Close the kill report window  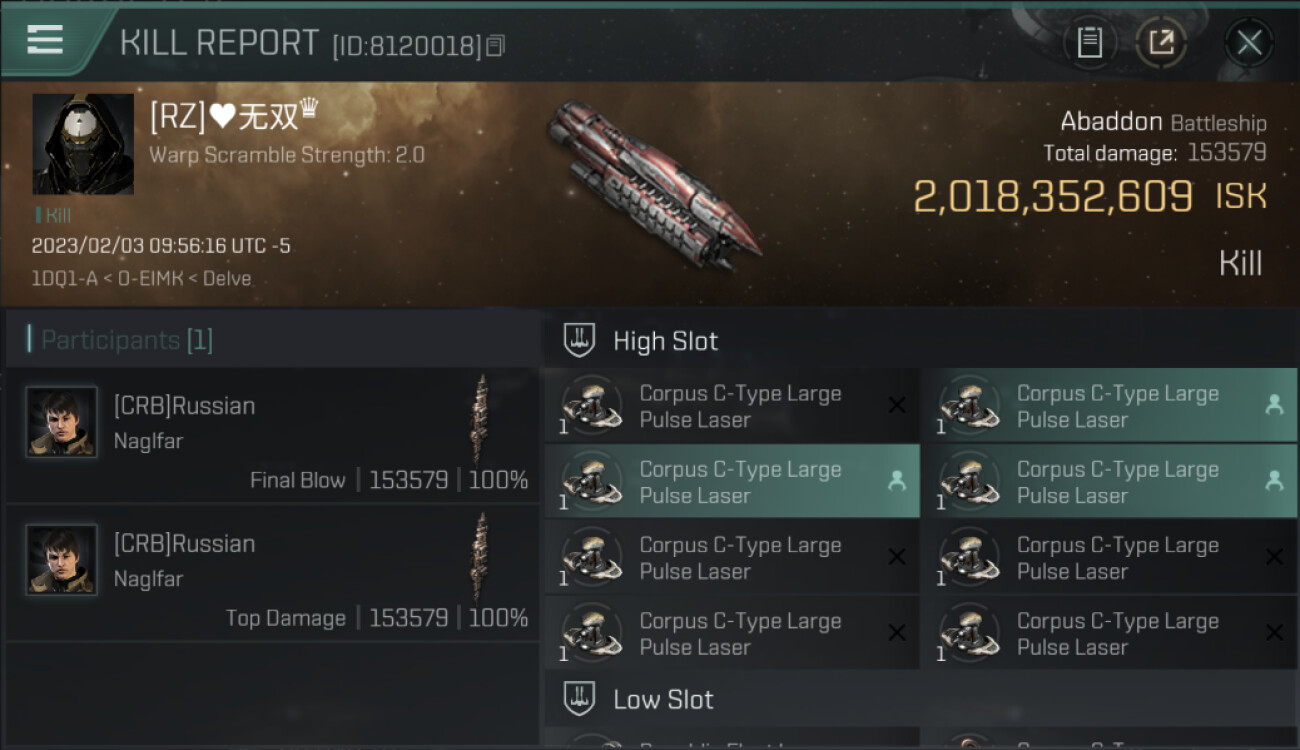coord(1249,42)
